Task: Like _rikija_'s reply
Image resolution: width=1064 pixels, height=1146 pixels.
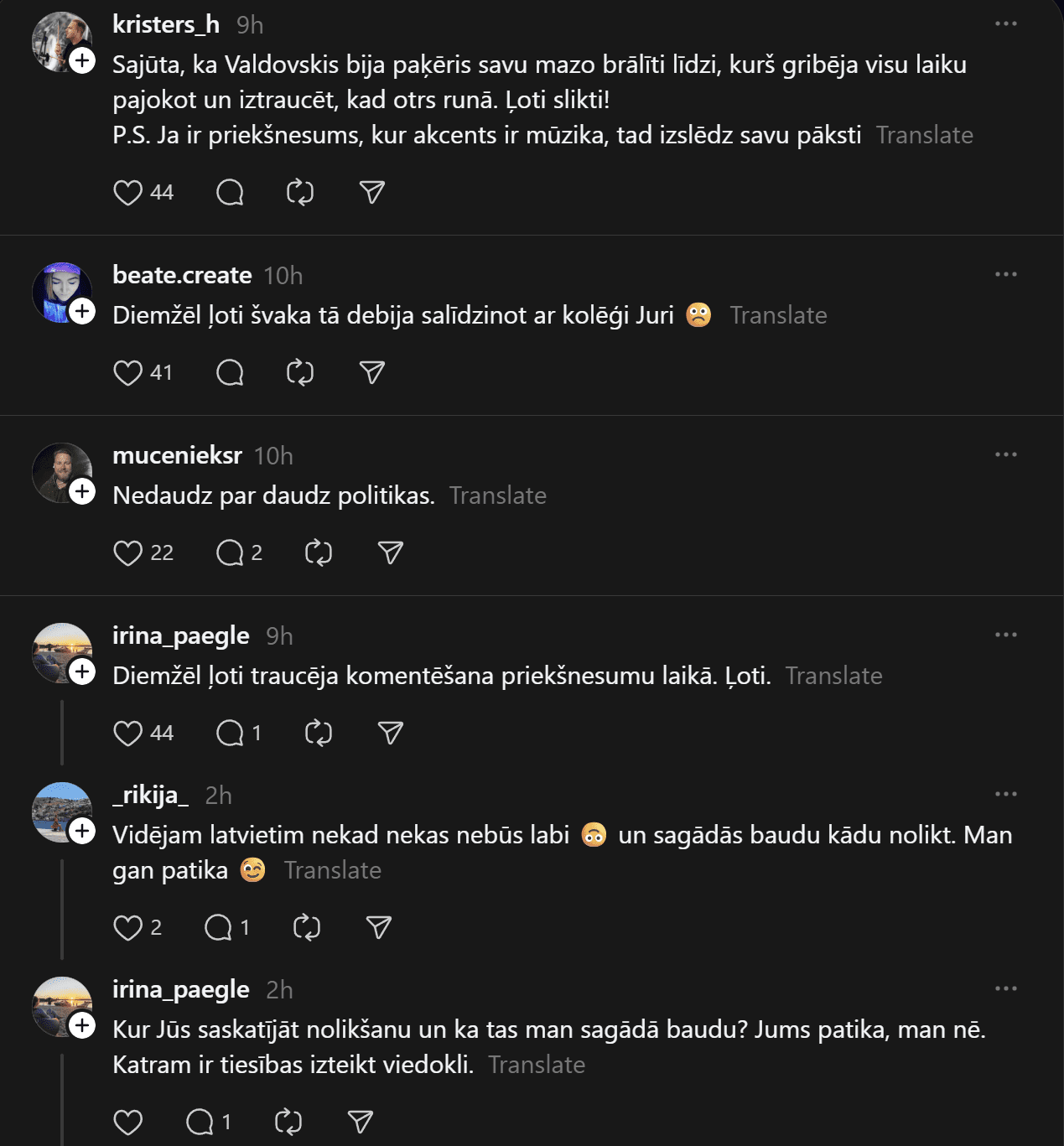Action: click(x=127, y=928)
